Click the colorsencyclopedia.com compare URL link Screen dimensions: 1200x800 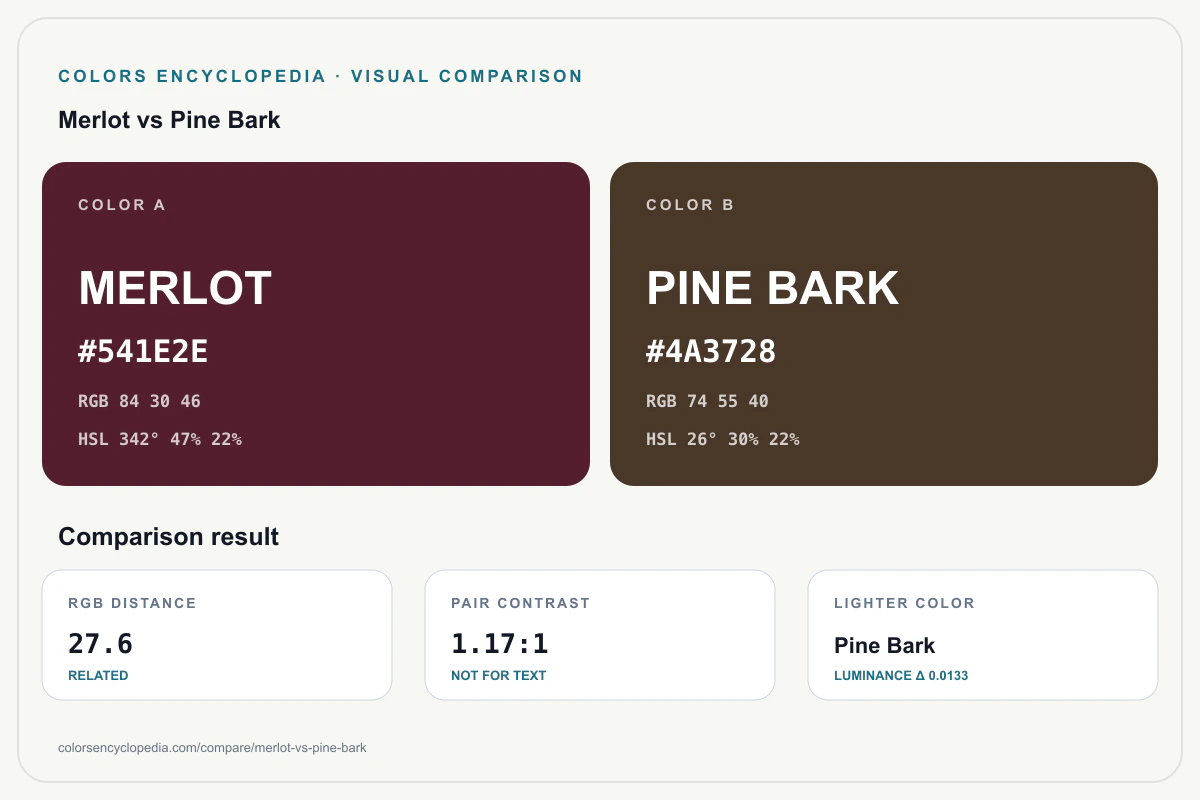[x=213, y=748]
